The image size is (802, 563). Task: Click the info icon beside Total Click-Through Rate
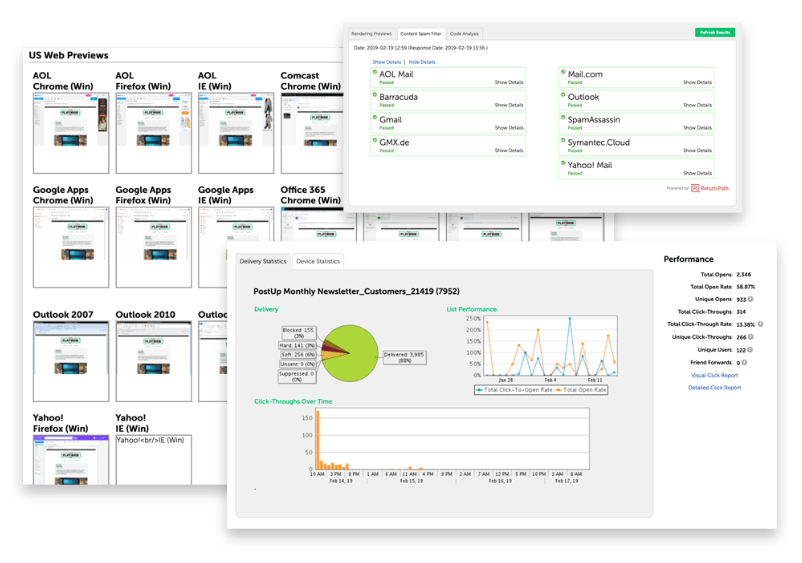[761, 324]
